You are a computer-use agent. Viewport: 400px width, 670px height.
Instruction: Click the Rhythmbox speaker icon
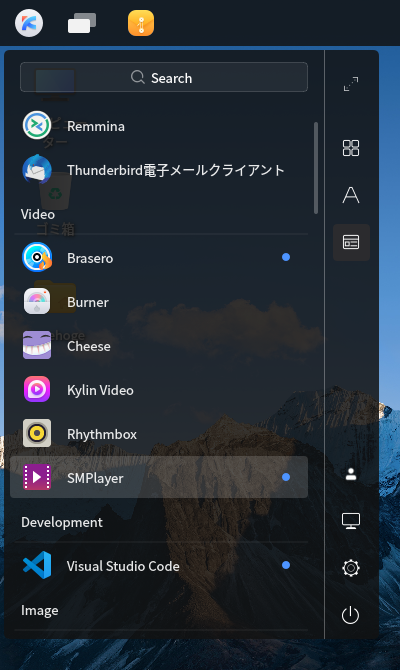37,433
